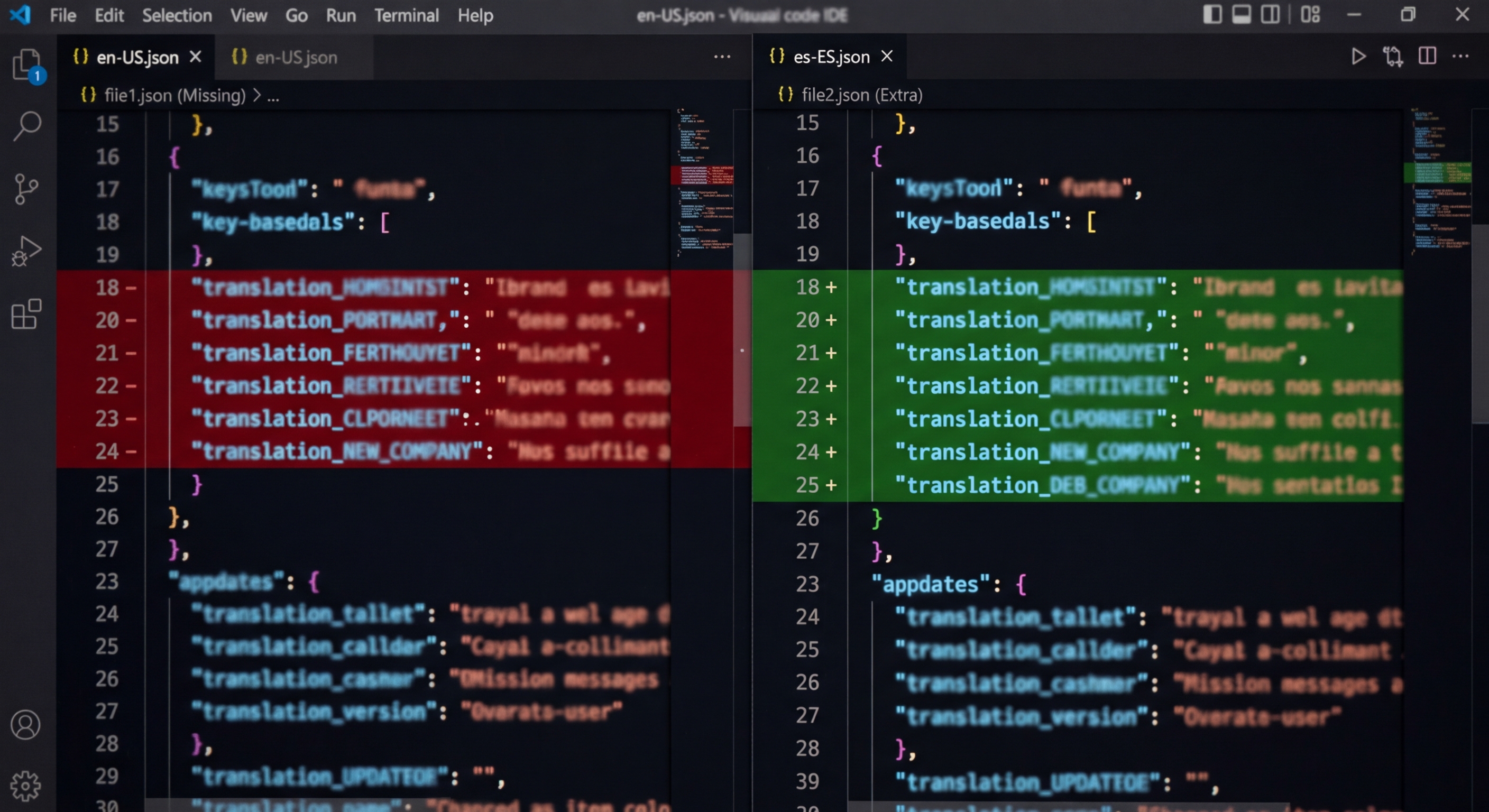Open the Search view icon

click(x=26, y=125)
